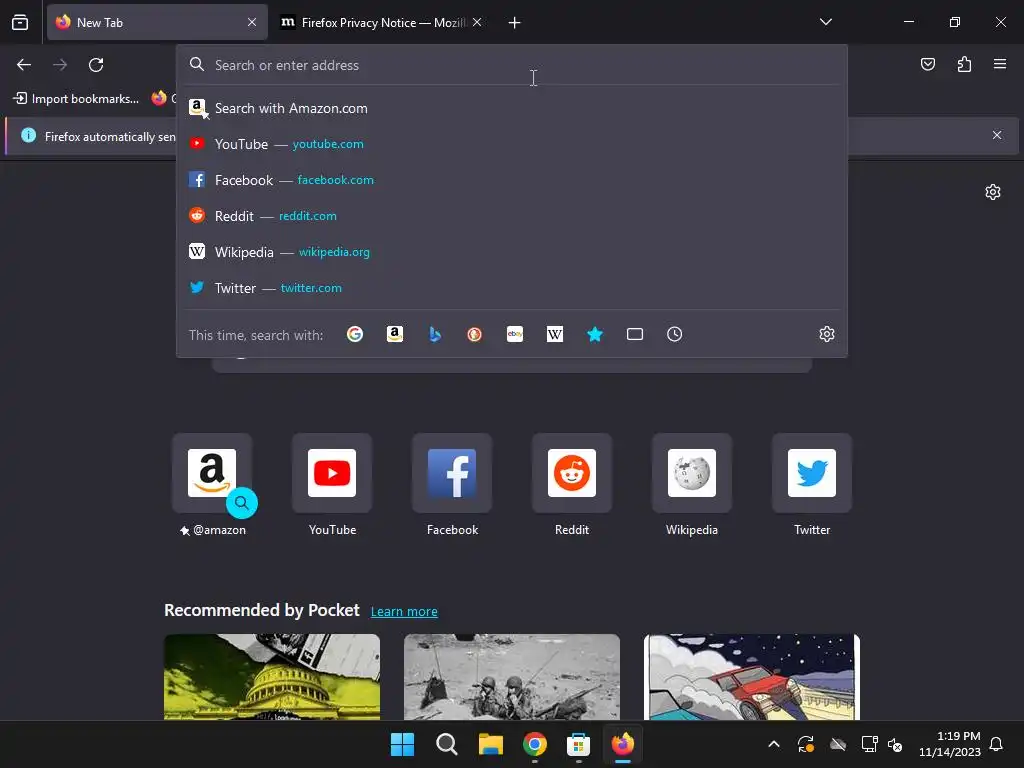Screen dimensions: 1024x768
Task: Close the New Tab tab
Action: 252,22
